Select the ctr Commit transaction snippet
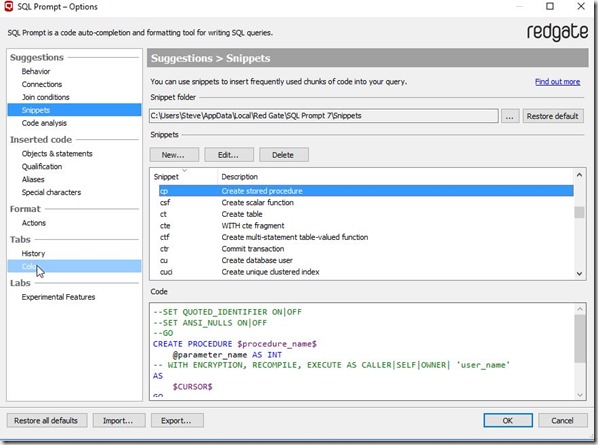 [x=366, y=249]
